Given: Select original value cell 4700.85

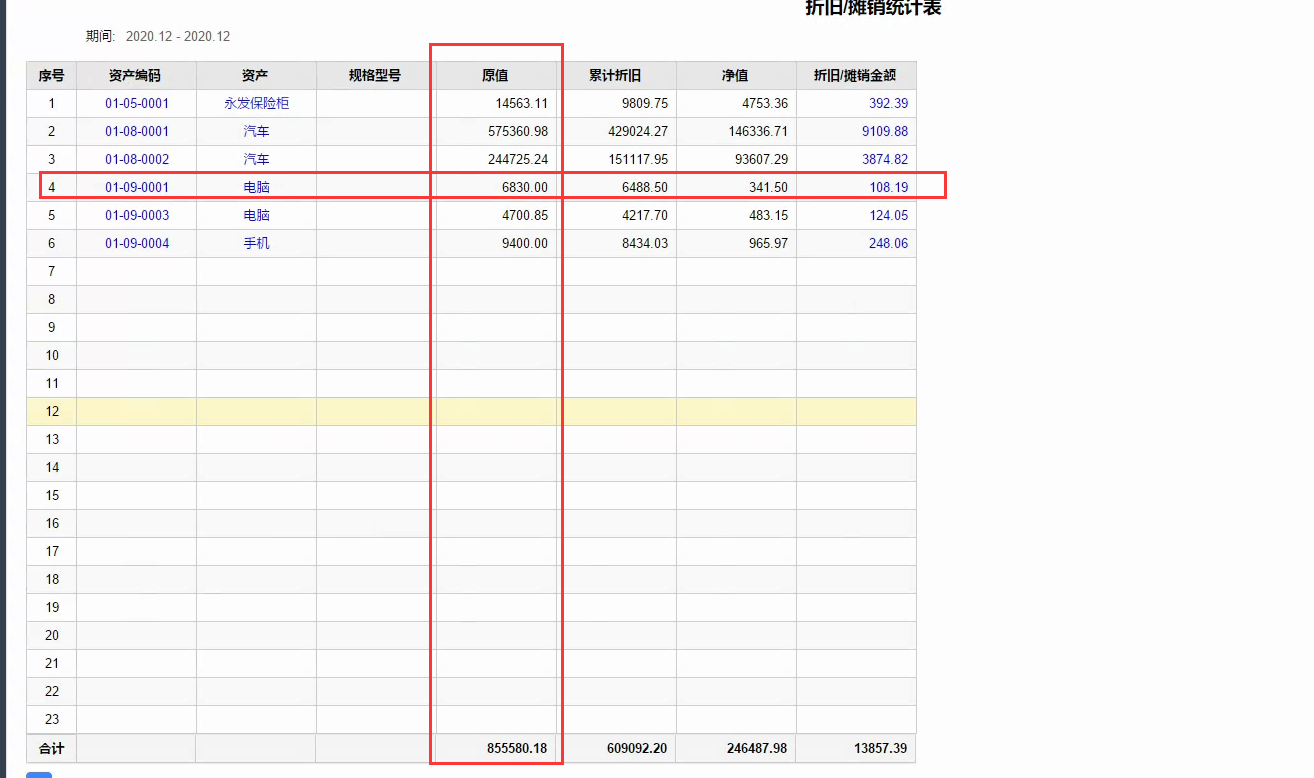Looking at the screenshot, I should [496, 215].
